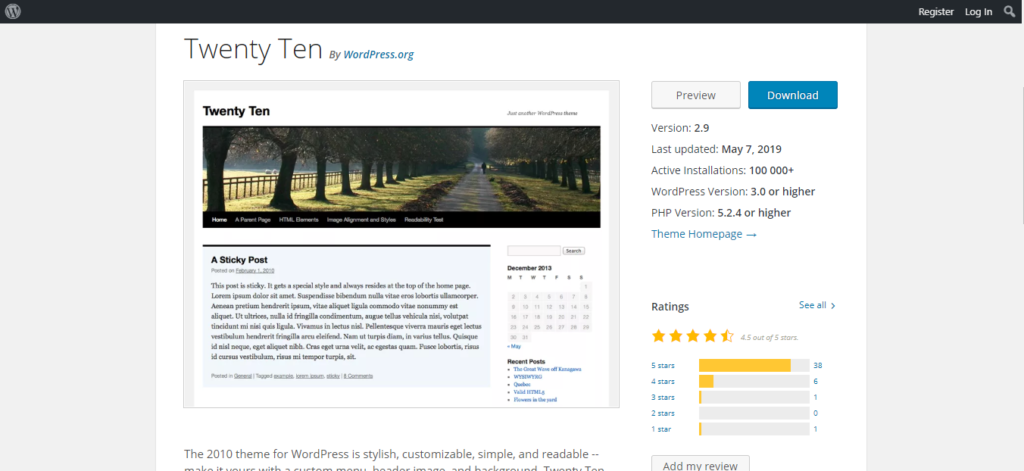1024x471 pixels.
Task: Click the Twenty Ten theme screenshot
Action: click(x=401, y=244)
